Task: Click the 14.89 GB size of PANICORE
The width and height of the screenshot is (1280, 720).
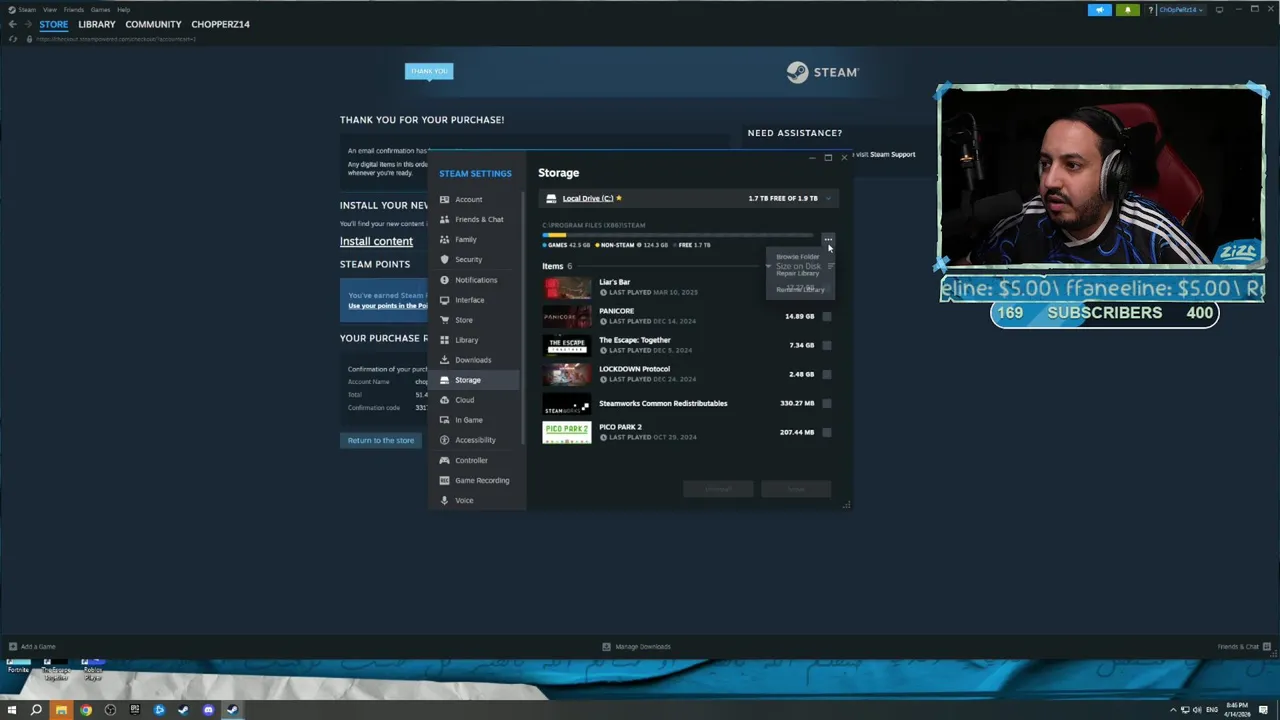Action: (x=799, y=316)
